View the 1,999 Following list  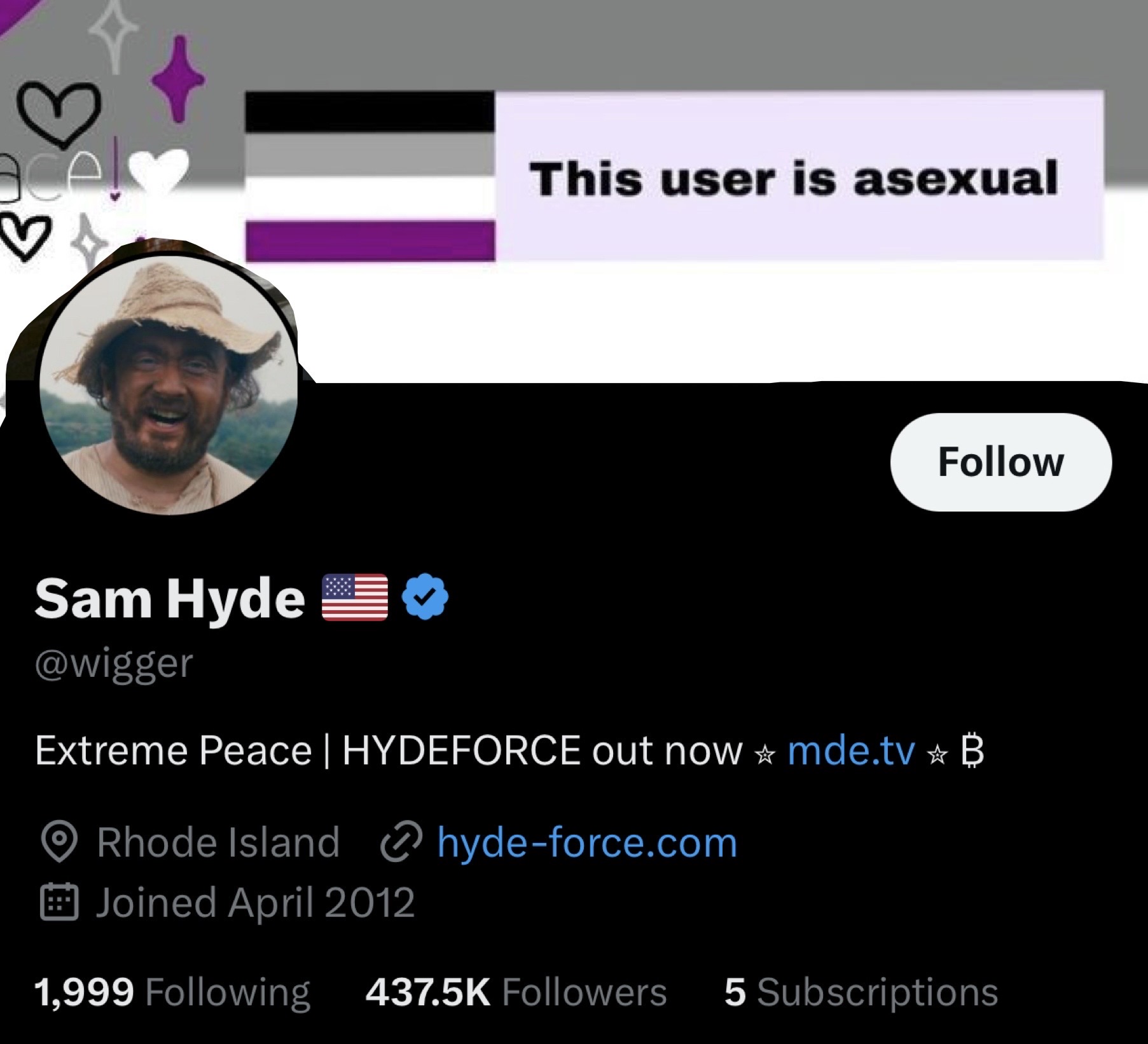[x=172, y=992]
